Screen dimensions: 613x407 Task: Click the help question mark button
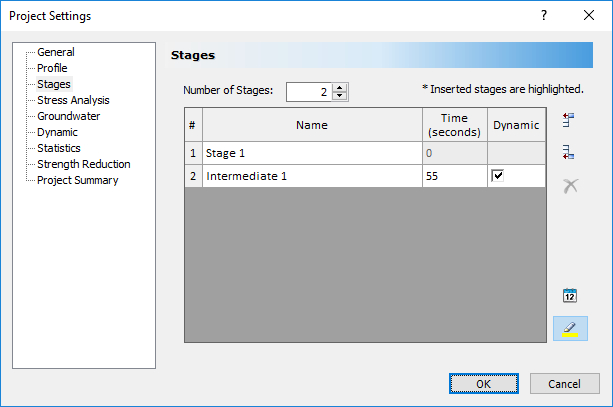544,16
